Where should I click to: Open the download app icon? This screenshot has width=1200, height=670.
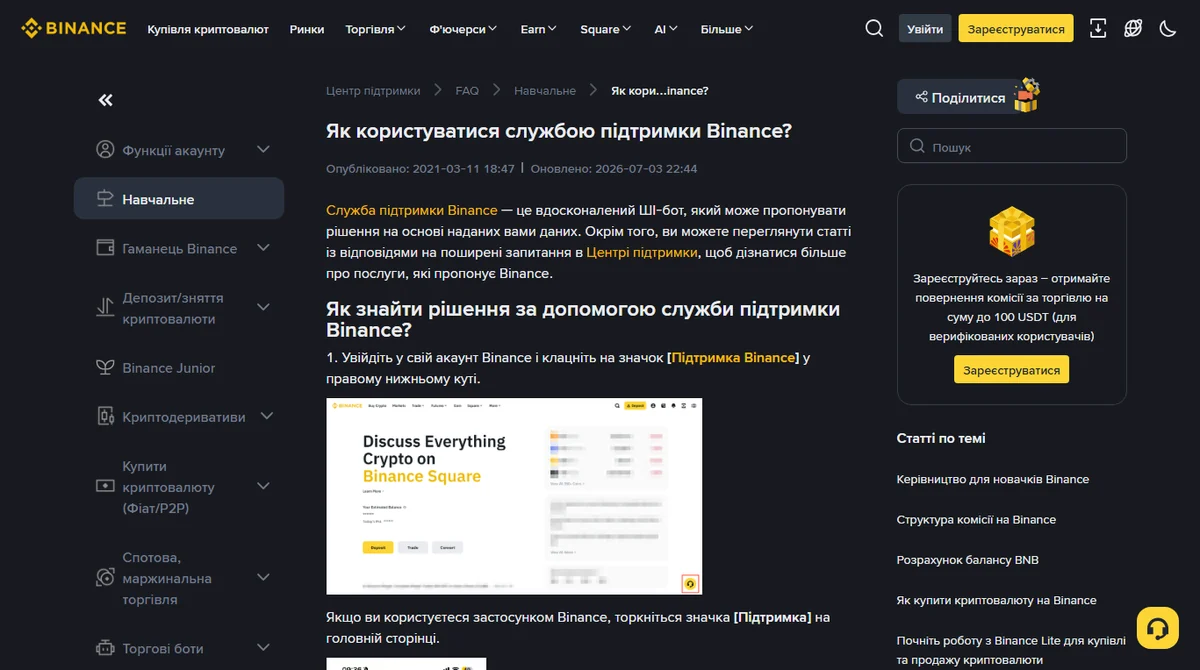(x=1098, y=28)
